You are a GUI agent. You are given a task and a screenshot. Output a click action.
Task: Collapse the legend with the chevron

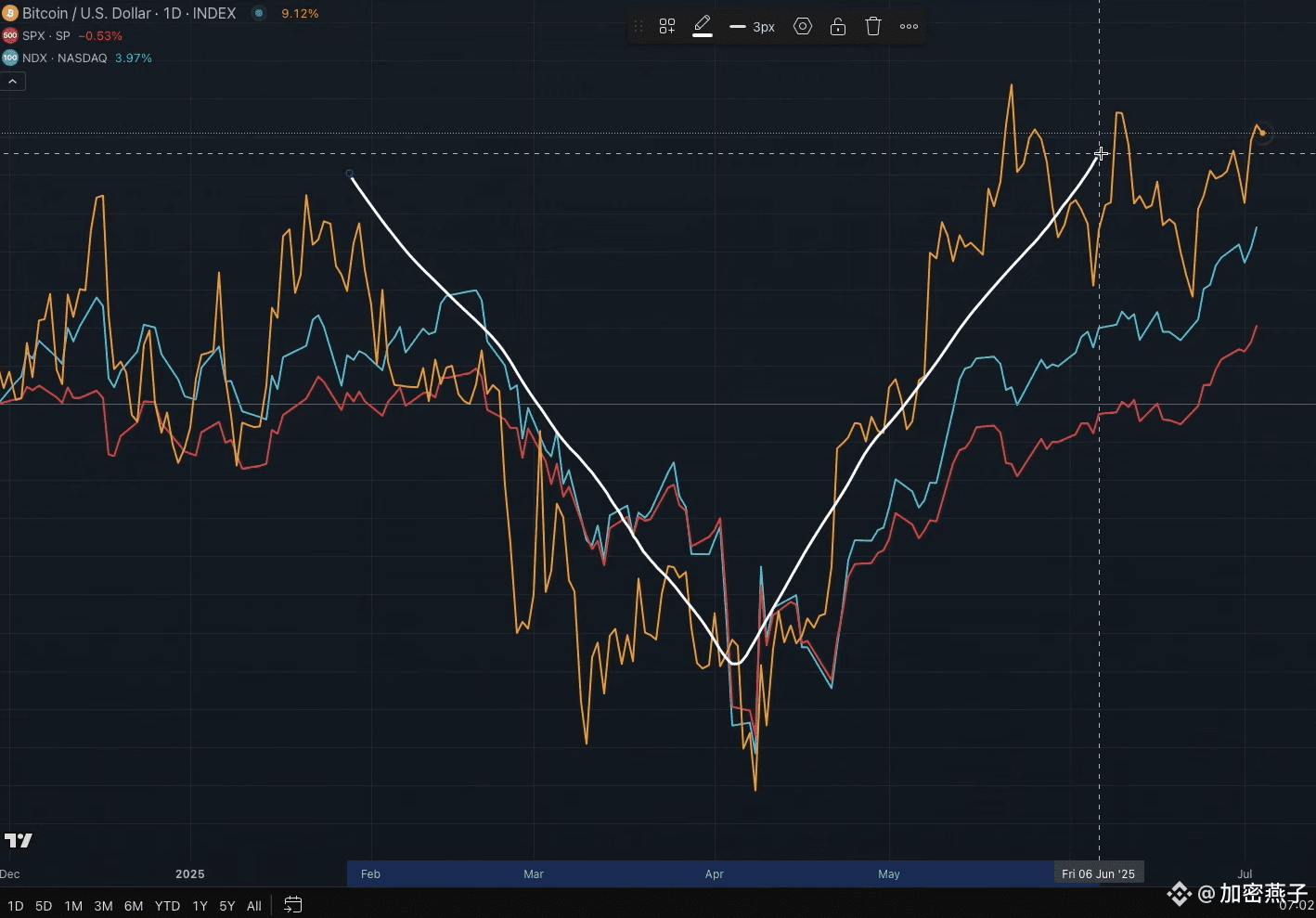pyautogui.click(x=13, y=82)
